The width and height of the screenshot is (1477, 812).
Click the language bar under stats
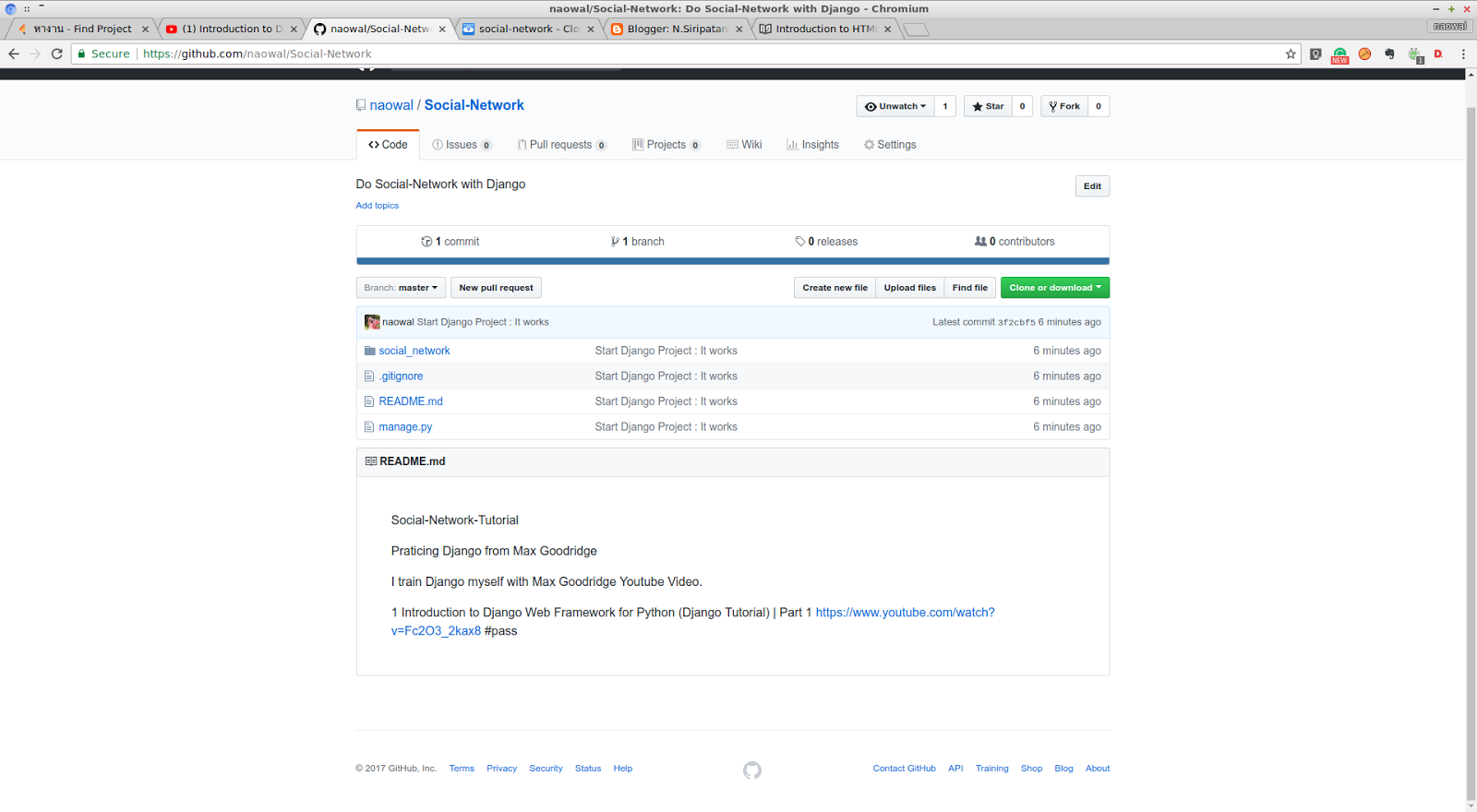point(733,261)
